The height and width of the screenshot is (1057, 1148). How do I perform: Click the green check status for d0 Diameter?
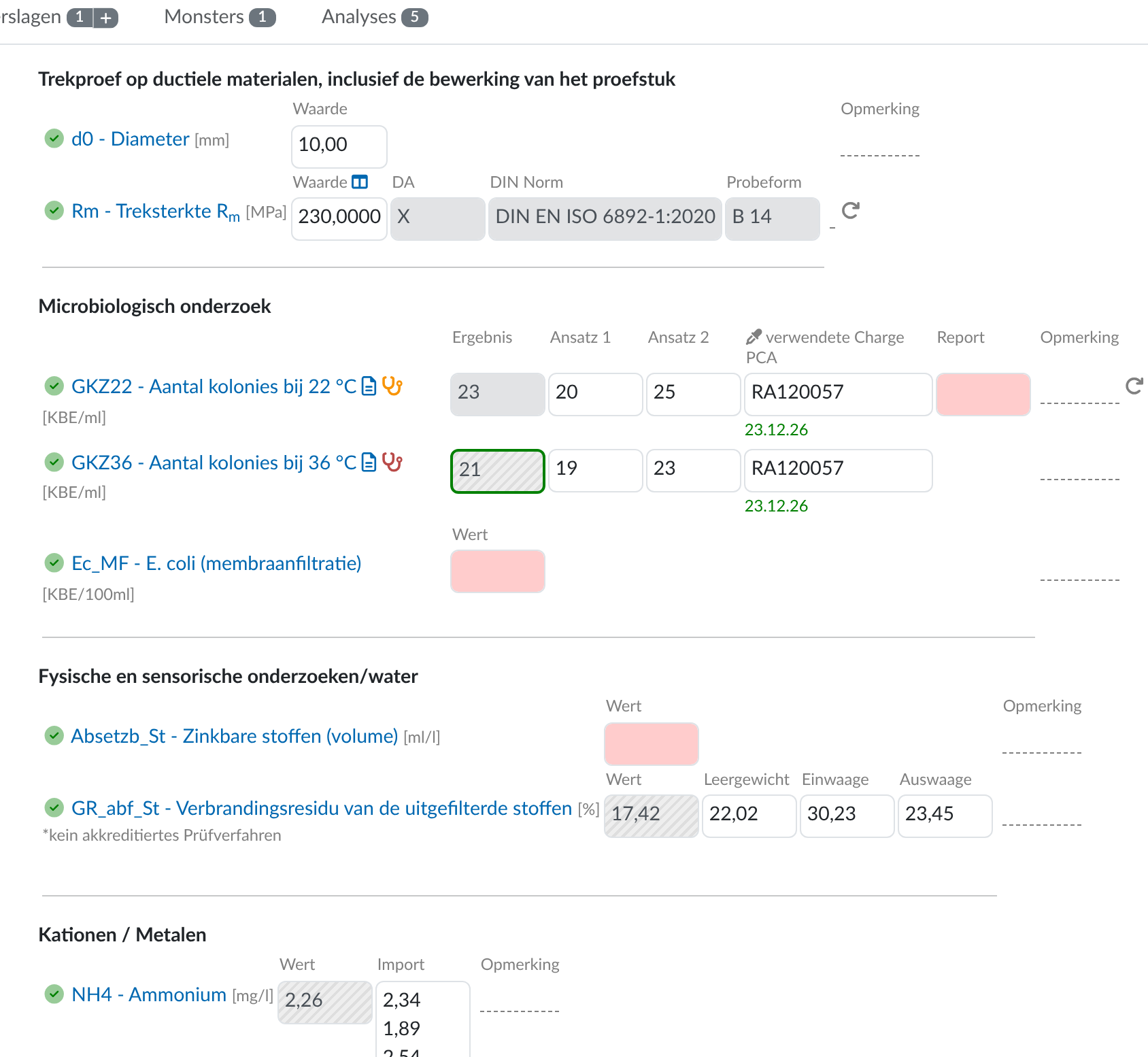[x=54, y=139]
